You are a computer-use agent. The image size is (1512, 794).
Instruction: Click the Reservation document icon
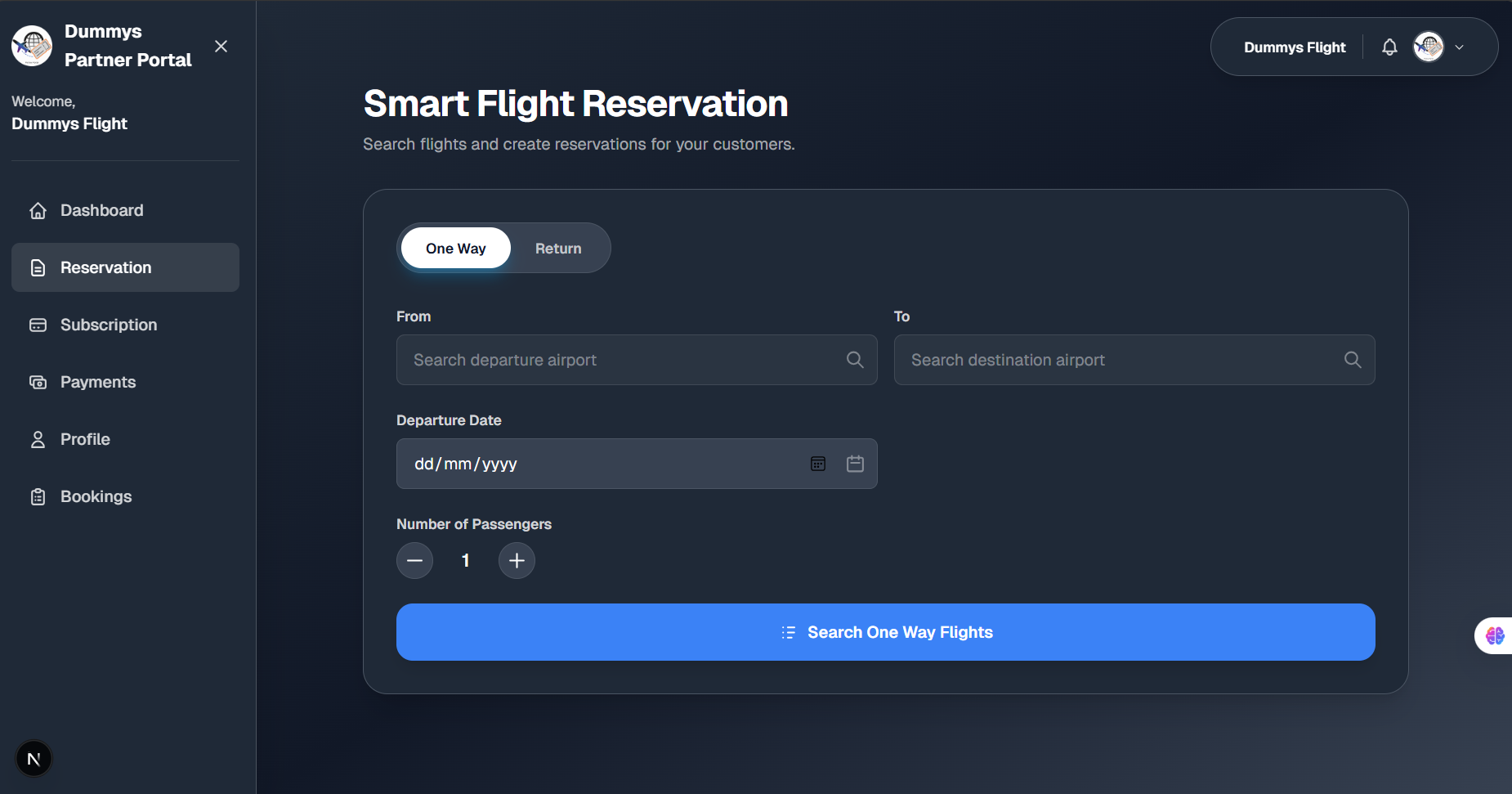coord(38,267)
